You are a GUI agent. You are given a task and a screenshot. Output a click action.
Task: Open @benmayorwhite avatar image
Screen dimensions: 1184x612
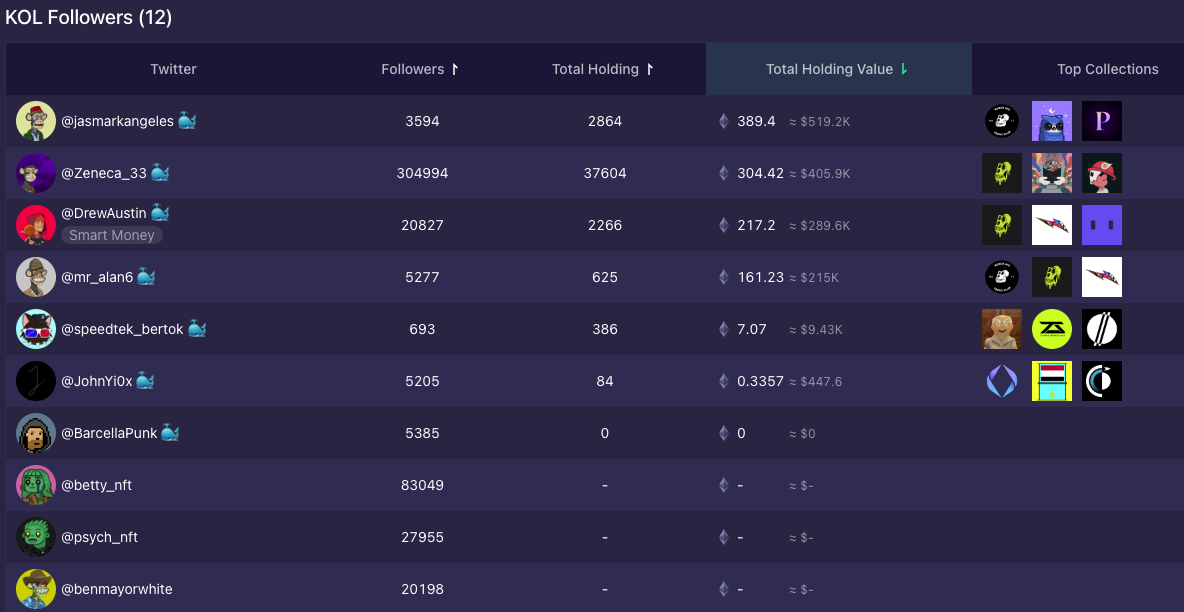coord(36,589)
